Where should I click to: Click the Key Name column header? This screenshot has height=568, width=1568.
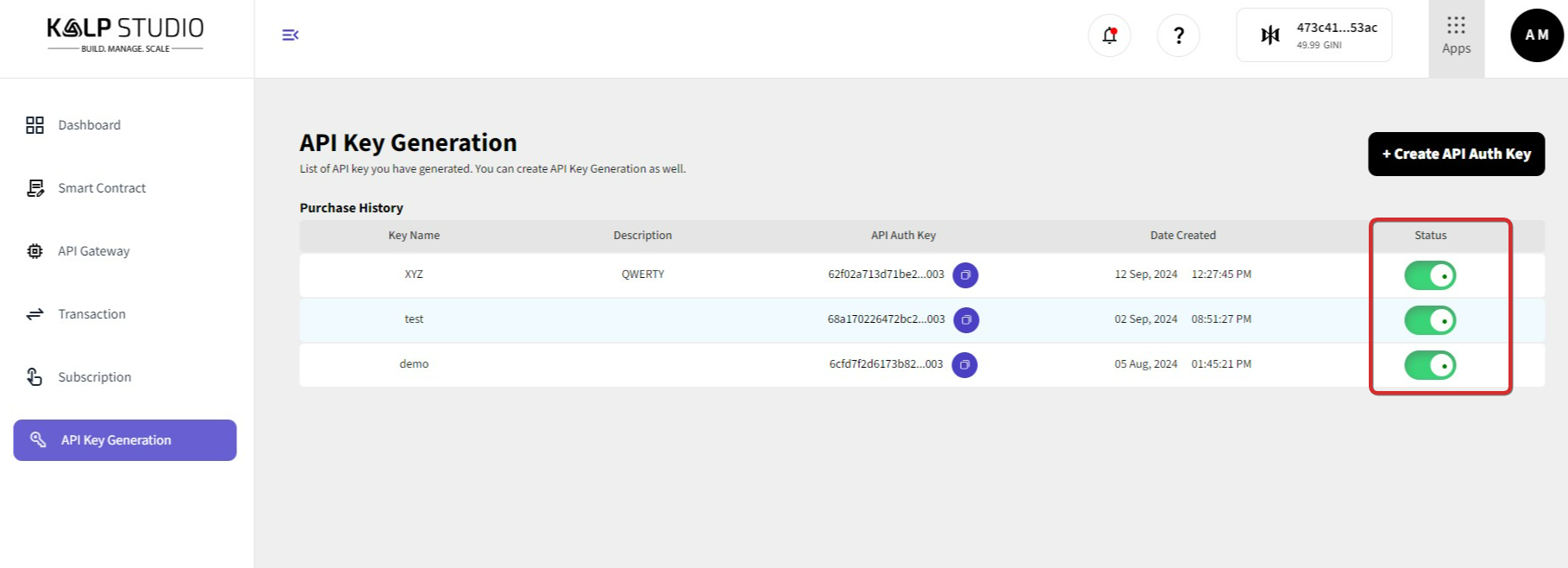414,236
